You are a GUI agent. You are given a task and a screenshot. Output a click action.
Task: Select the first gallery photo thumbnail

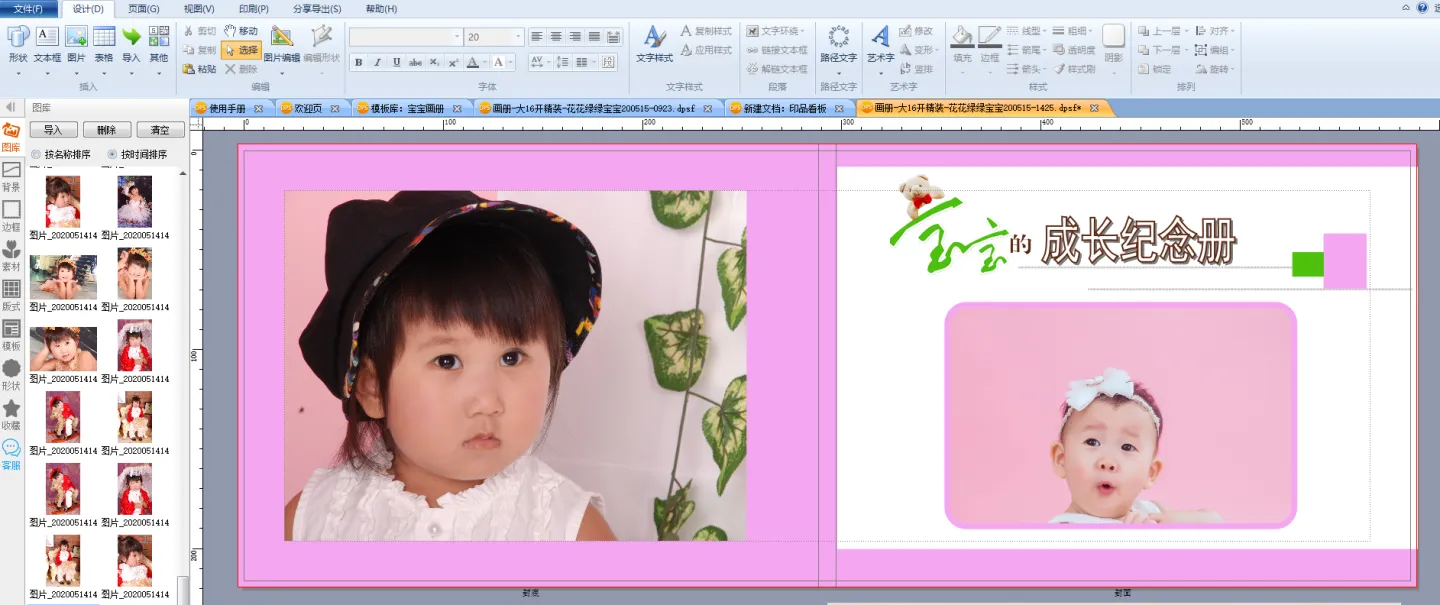click(x=62, y=202)
